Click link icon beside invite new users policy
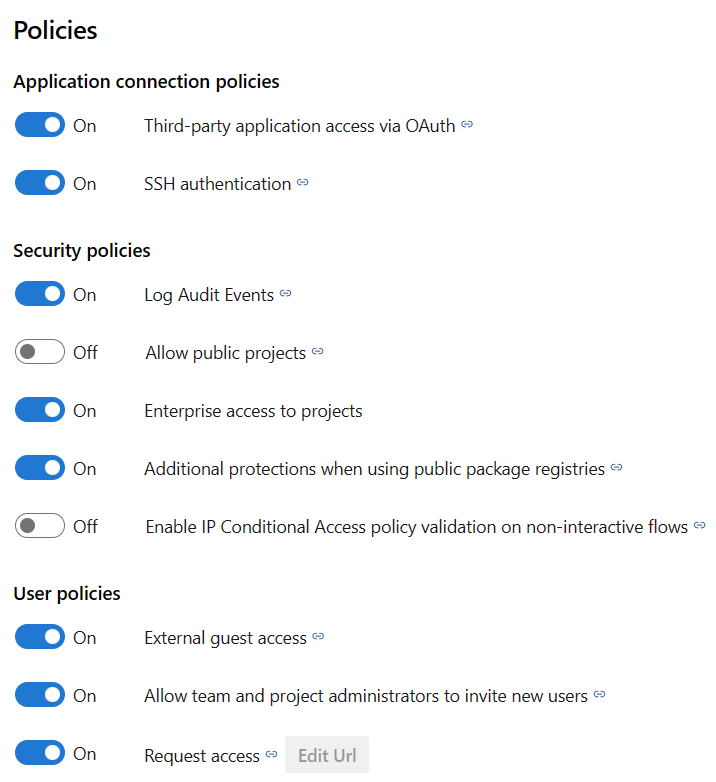This screenshot has width=716, height=782. [599, 695]
